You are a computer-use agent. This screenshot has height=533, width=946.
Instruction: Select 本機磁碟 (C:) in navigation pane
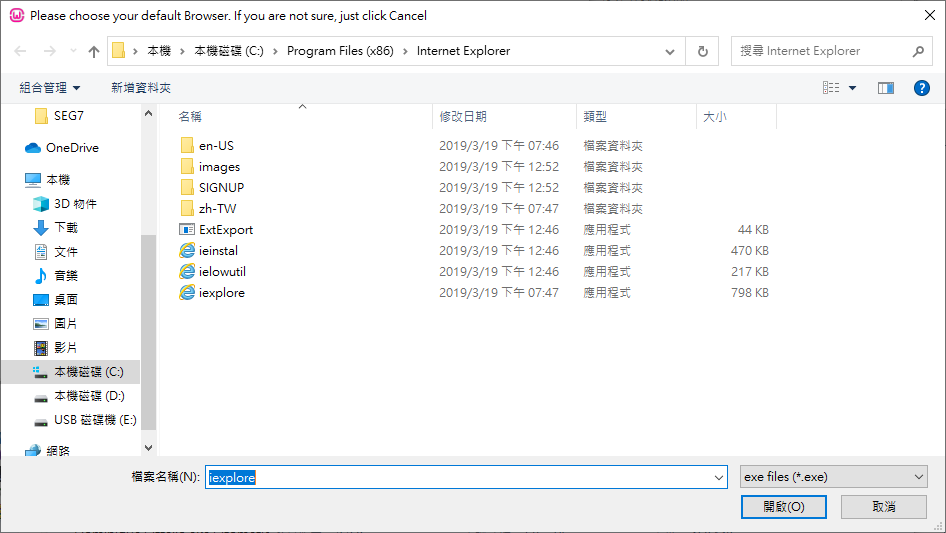pyautogui.click(x=71, y=372)
